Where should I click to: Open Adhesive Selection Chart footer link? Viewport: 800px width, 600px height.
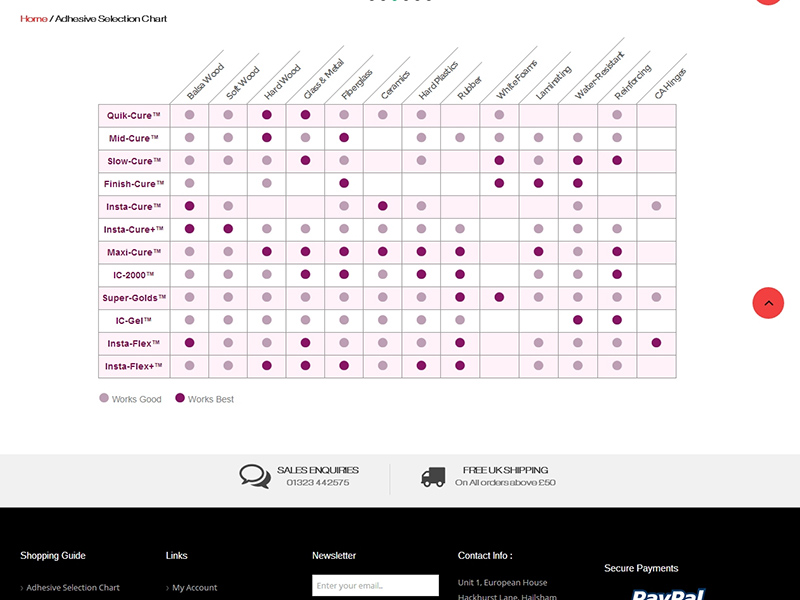(x=73, y=588)
